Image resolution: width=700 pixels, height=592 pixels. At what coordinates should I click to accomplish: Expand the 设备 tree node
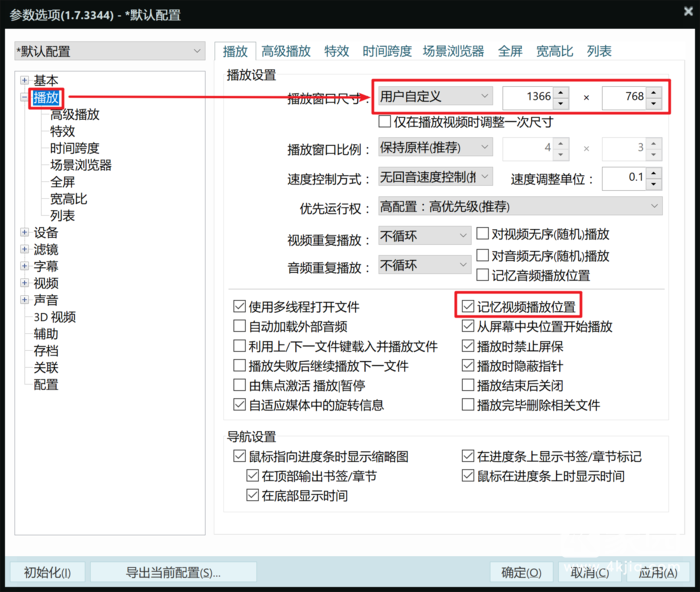click(x=25, y=233)
